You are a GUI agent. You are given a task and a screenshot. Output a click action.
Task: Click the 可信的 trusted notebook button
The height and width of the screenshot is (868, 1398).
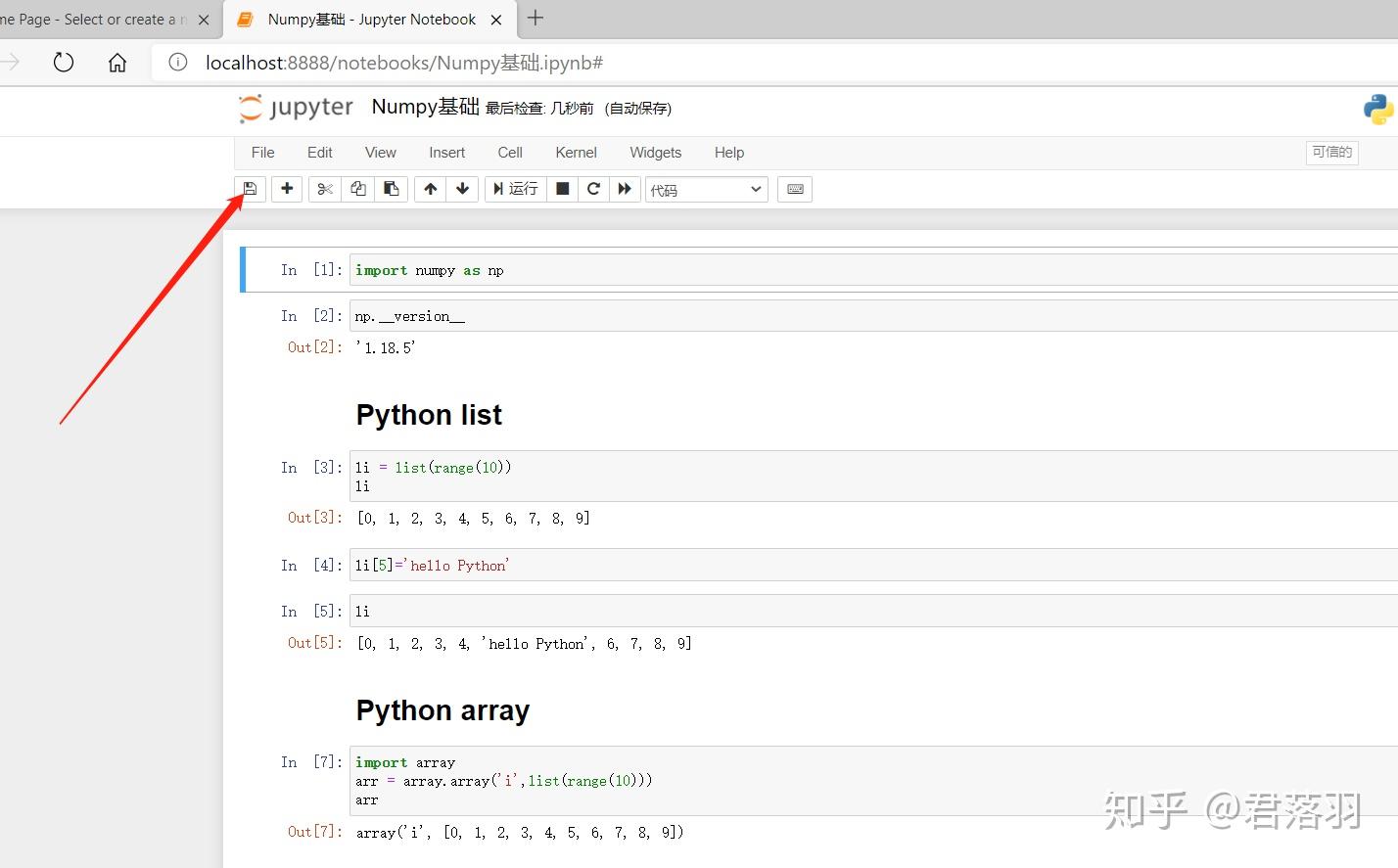click(1331, 153)
